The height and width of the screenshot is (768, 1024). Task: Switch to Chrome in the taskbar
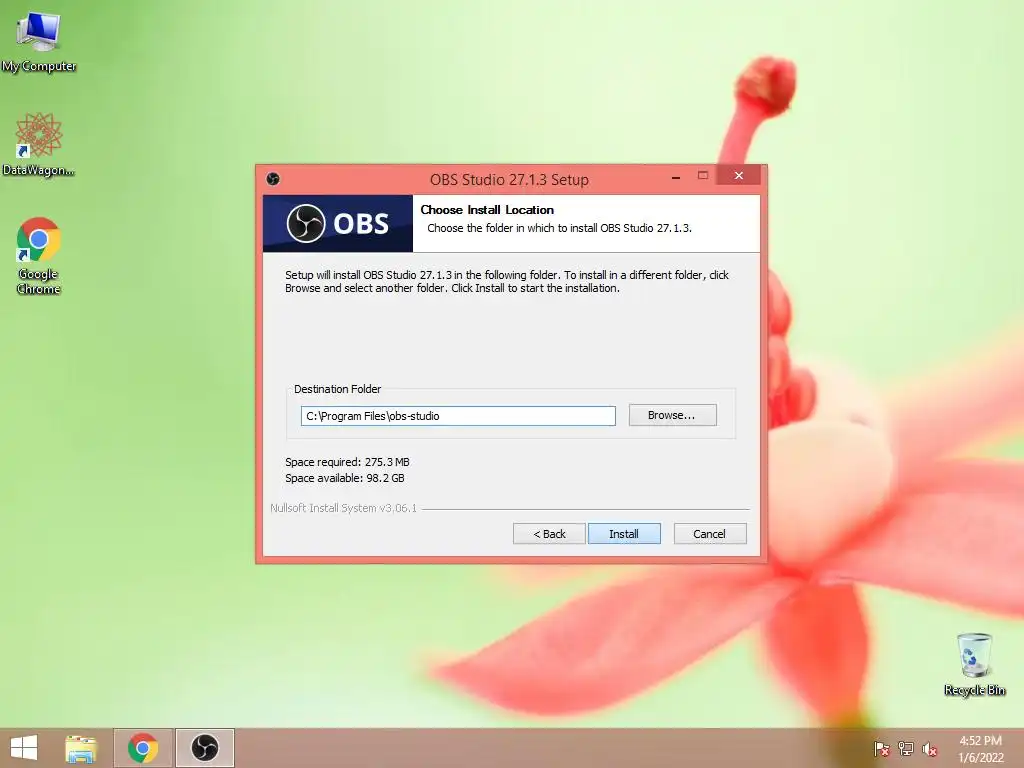point(143,748)
